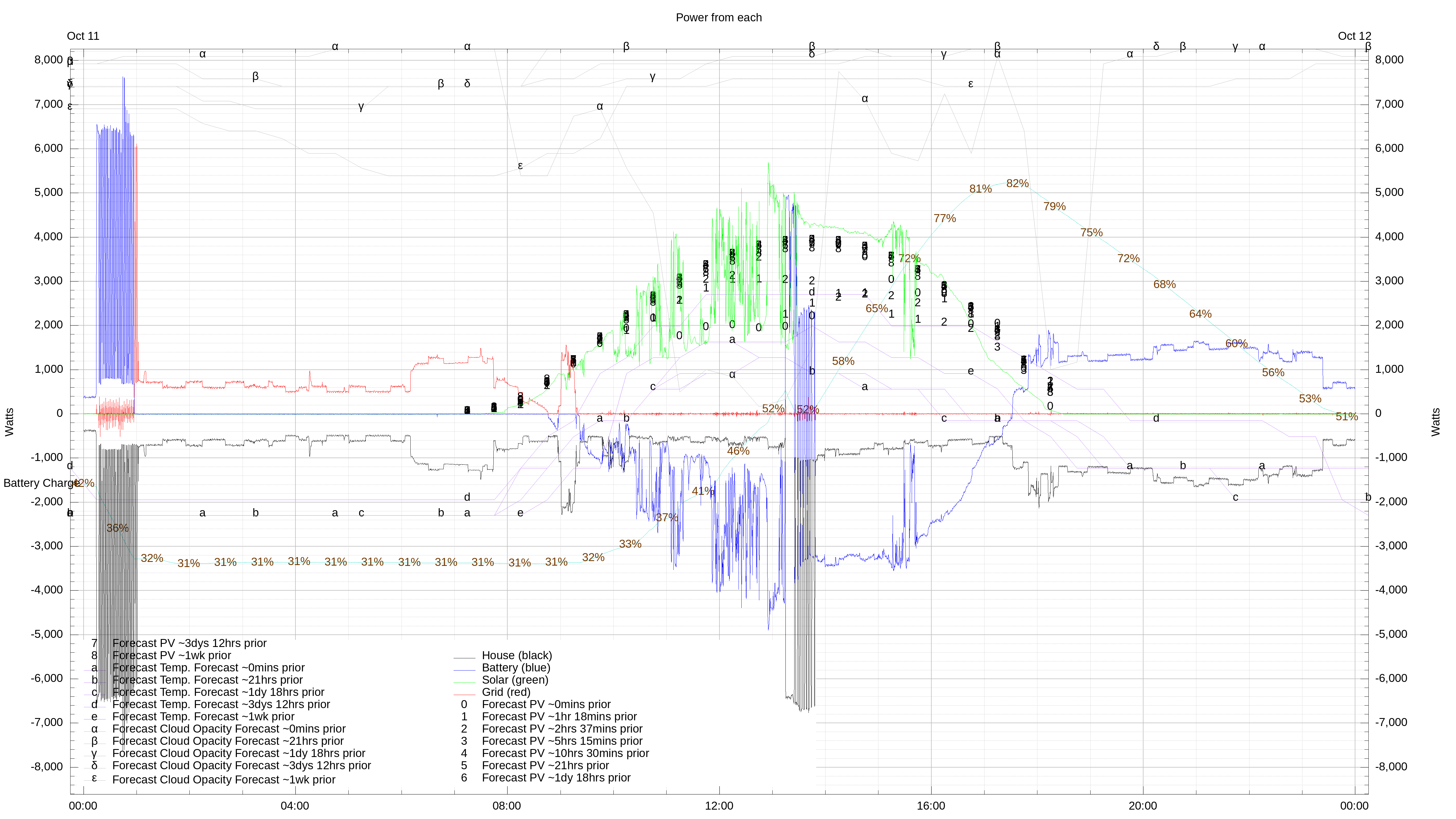
Task: Click the '82%' battery charge peak label
Action: (1017, 184)
